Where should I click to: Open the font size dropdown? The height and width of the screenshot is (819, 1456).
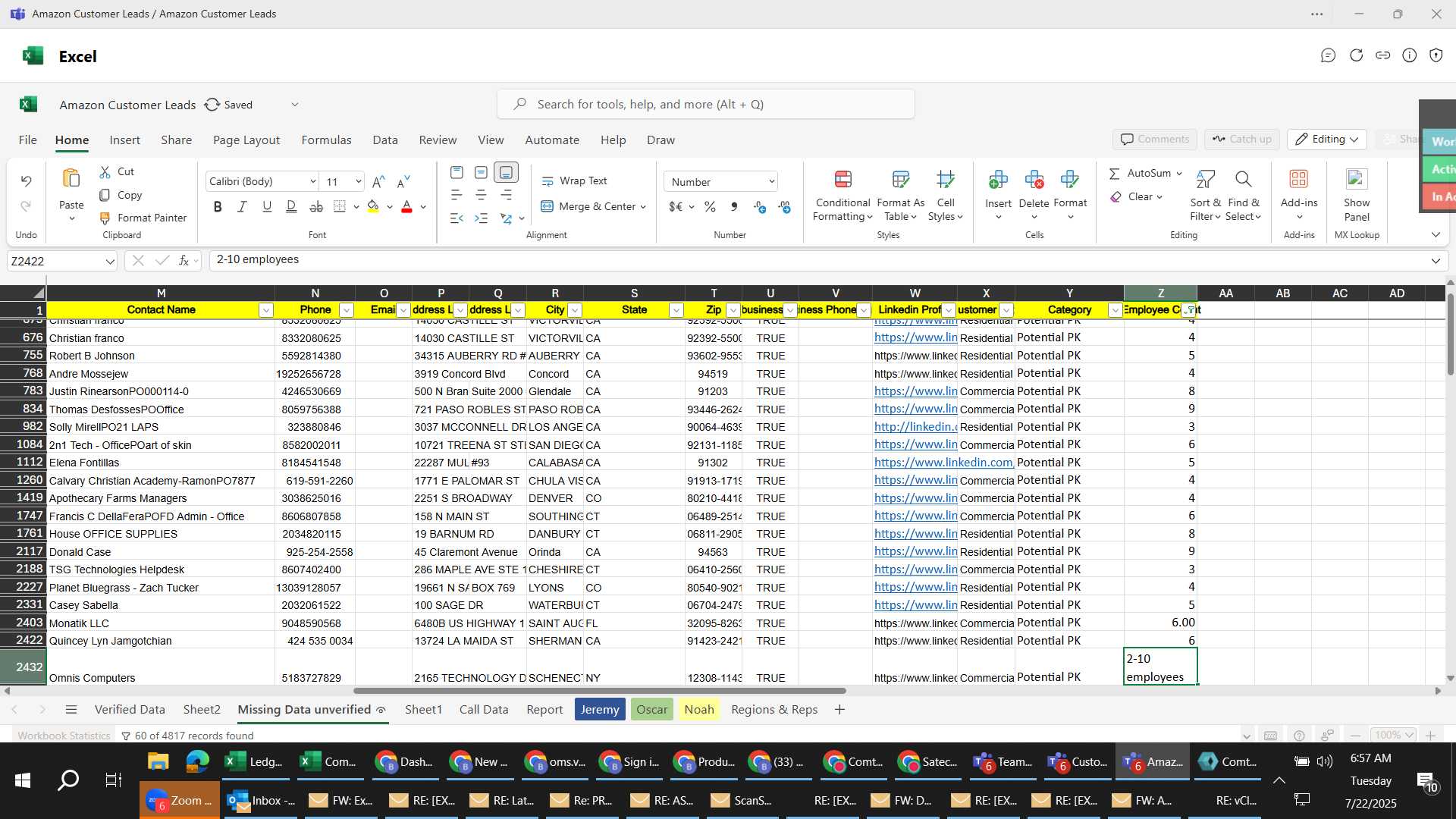pos(358,182)
